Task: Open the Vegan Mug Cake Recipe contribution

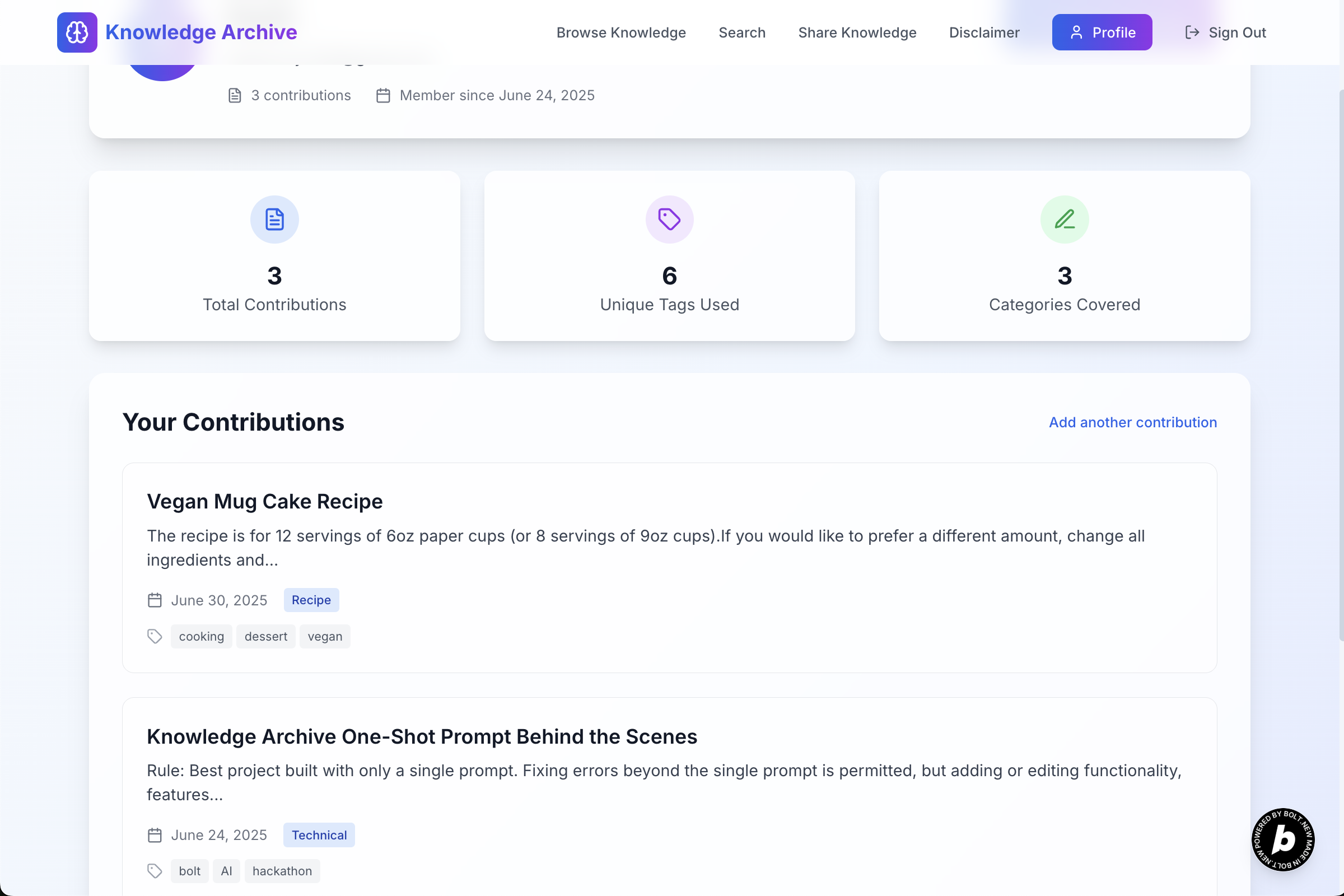Action: (x=264, y=501)
